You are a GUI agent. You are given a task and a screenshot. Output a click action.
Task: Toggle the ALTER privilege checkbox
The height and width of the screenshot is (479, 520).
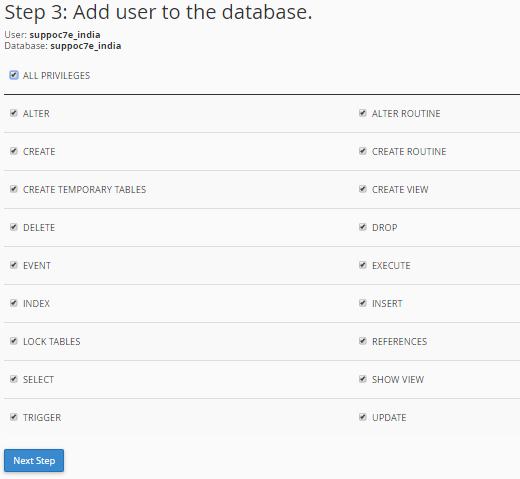click(14, 113)
